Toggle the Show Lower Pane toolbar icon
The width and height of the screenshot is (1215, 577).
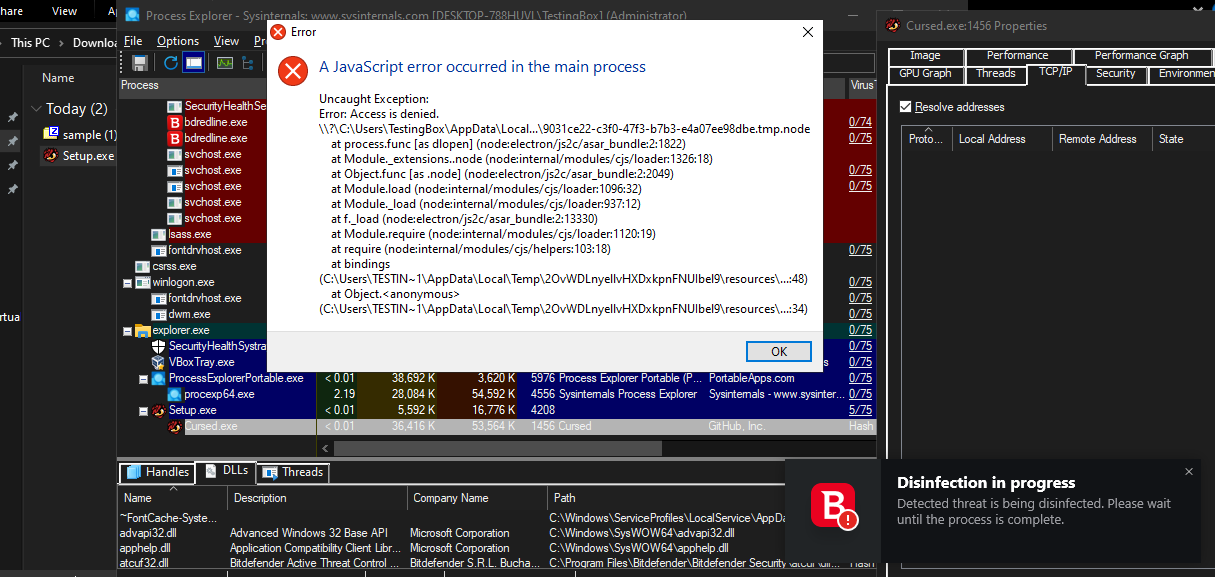tap(194, 63)
